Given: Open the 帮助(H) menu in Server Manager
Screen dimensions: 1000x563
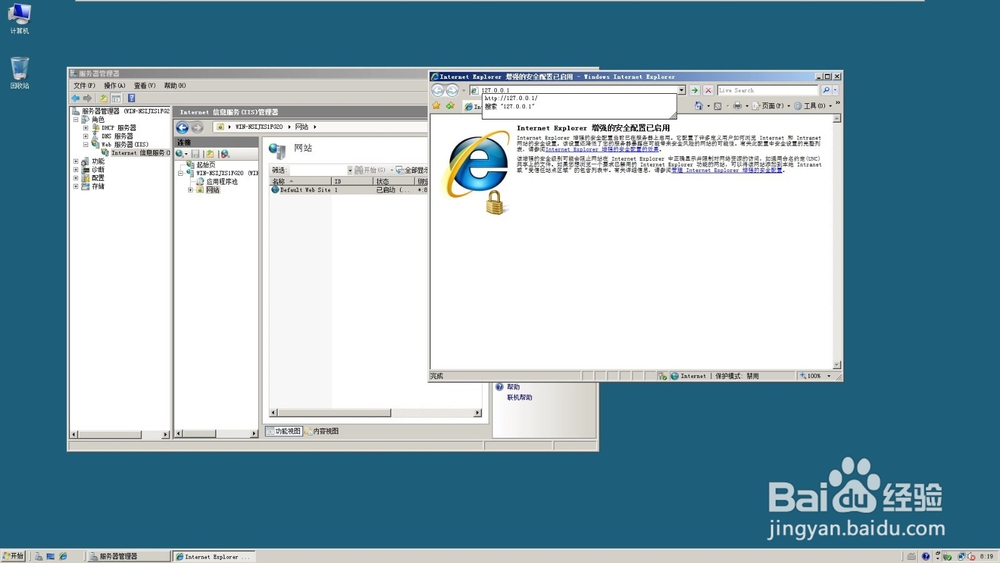Looking at the screenshot, I should click(x=175, y=85).
